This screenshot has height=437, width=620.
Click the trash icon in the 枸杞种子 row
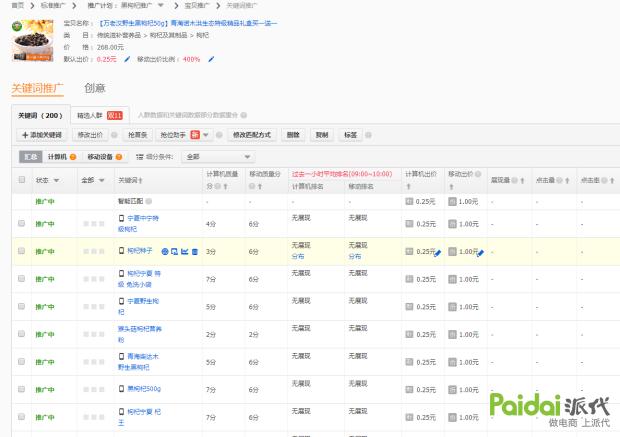195,252
